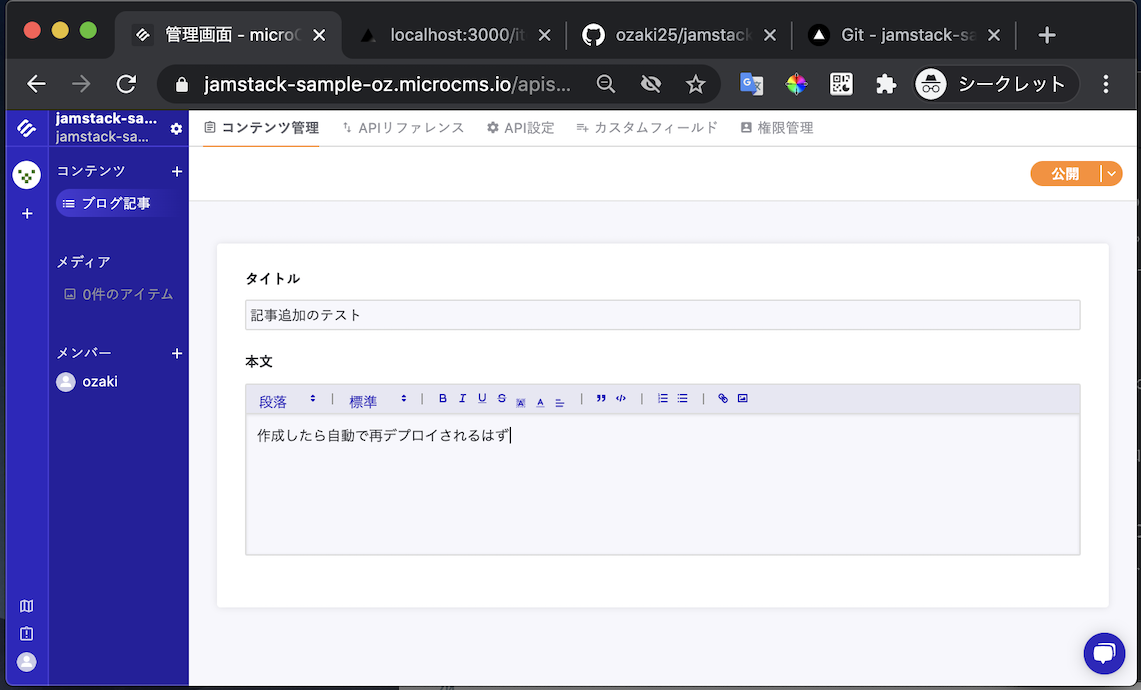Open the 段落 paragraph style dropdown
1141x690 pixels.
coord(287,400)
